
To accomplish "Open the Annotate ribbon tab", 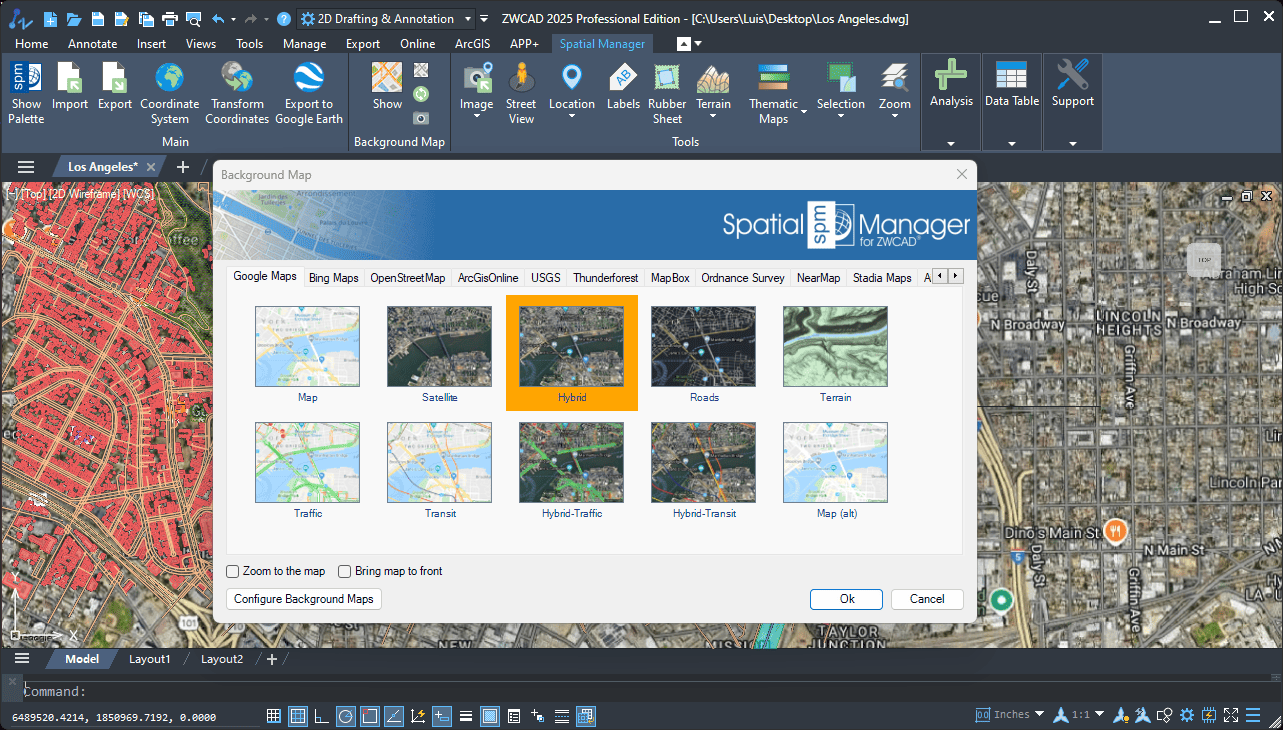I will tap(92, 43).
